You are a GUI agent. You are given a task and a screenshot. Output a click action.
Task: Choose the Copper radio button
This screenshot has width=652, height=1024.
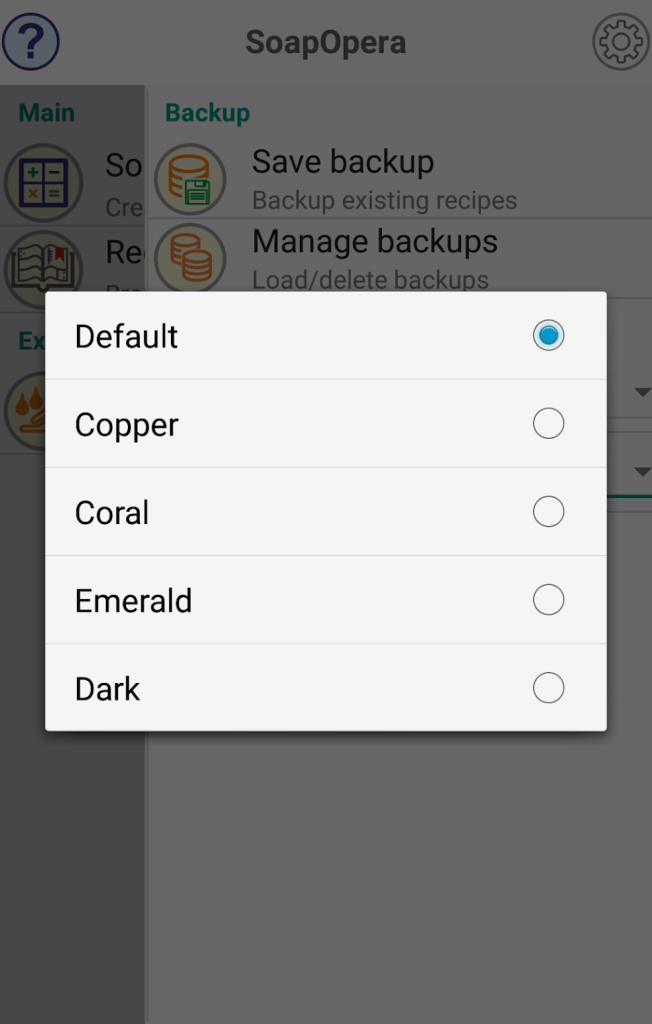click(548, 424)
